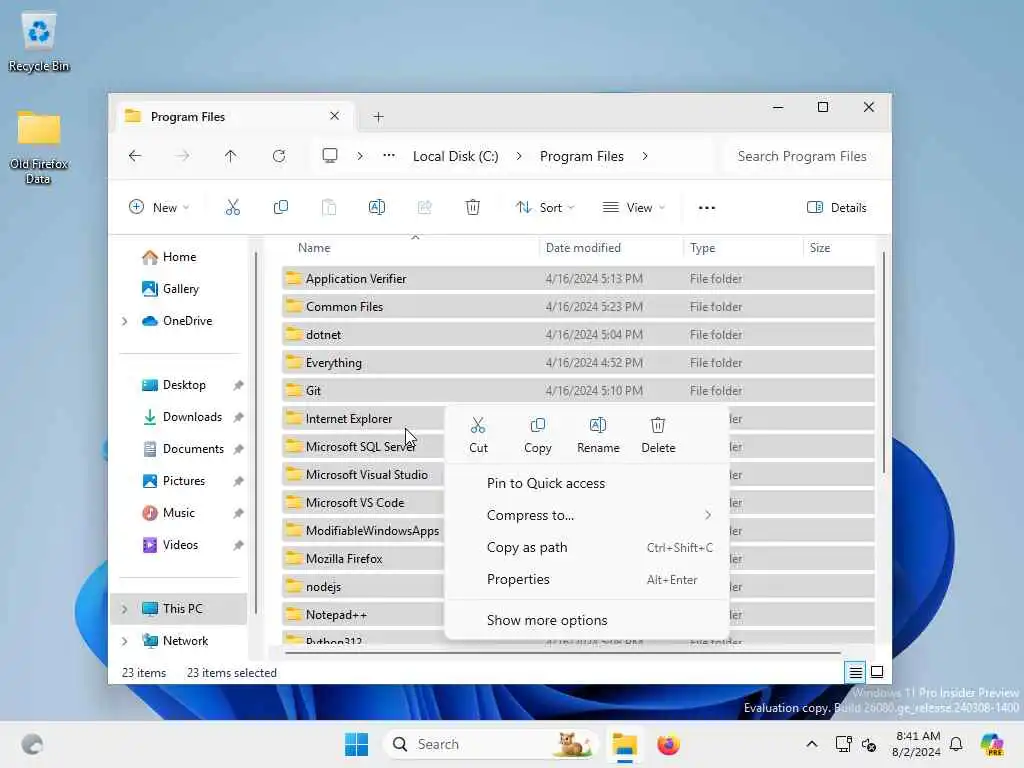Open the taskbar clock and date

(x=916, y=744)
